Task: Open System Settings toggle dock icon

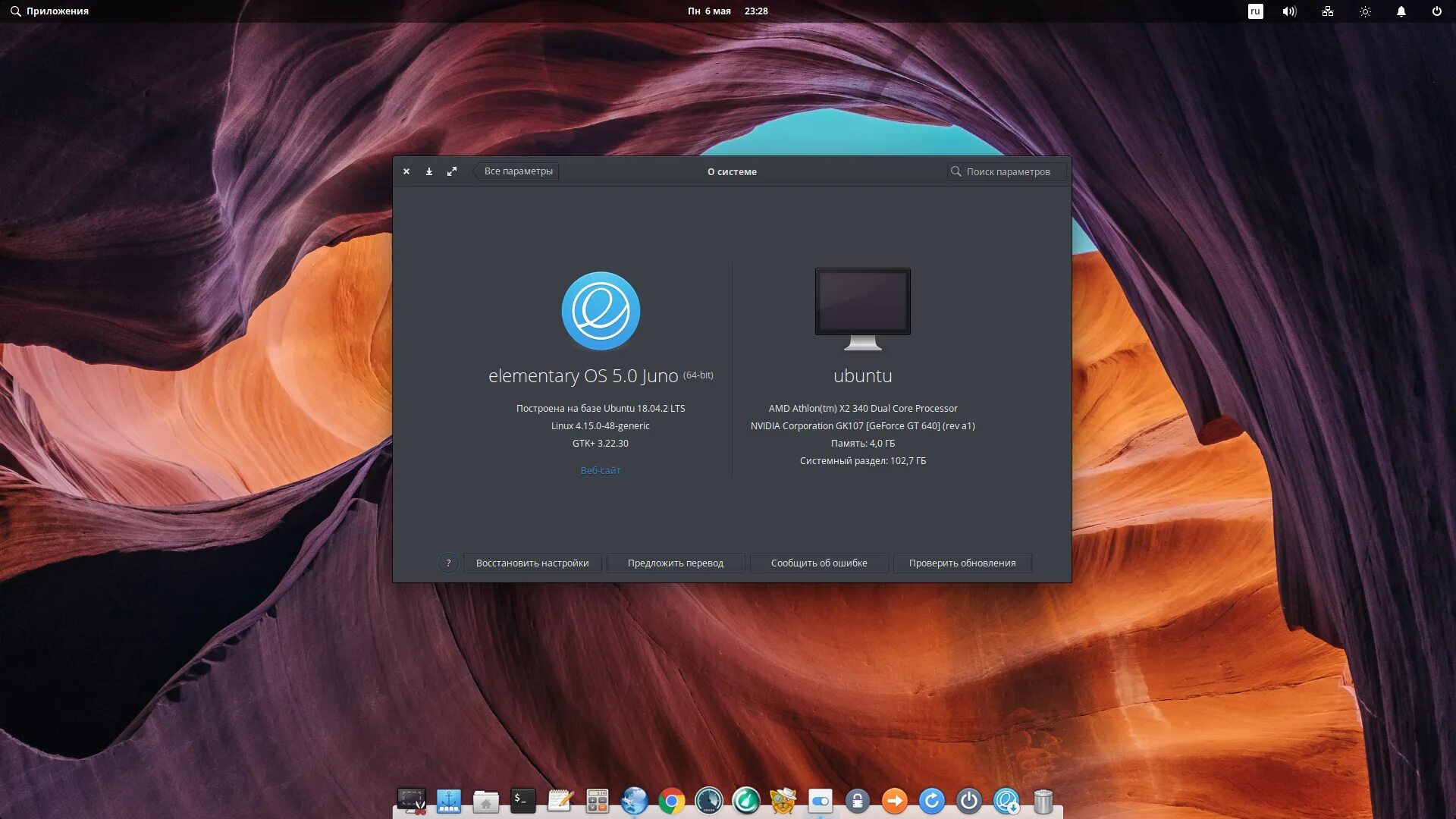Action: pos(821,801)
